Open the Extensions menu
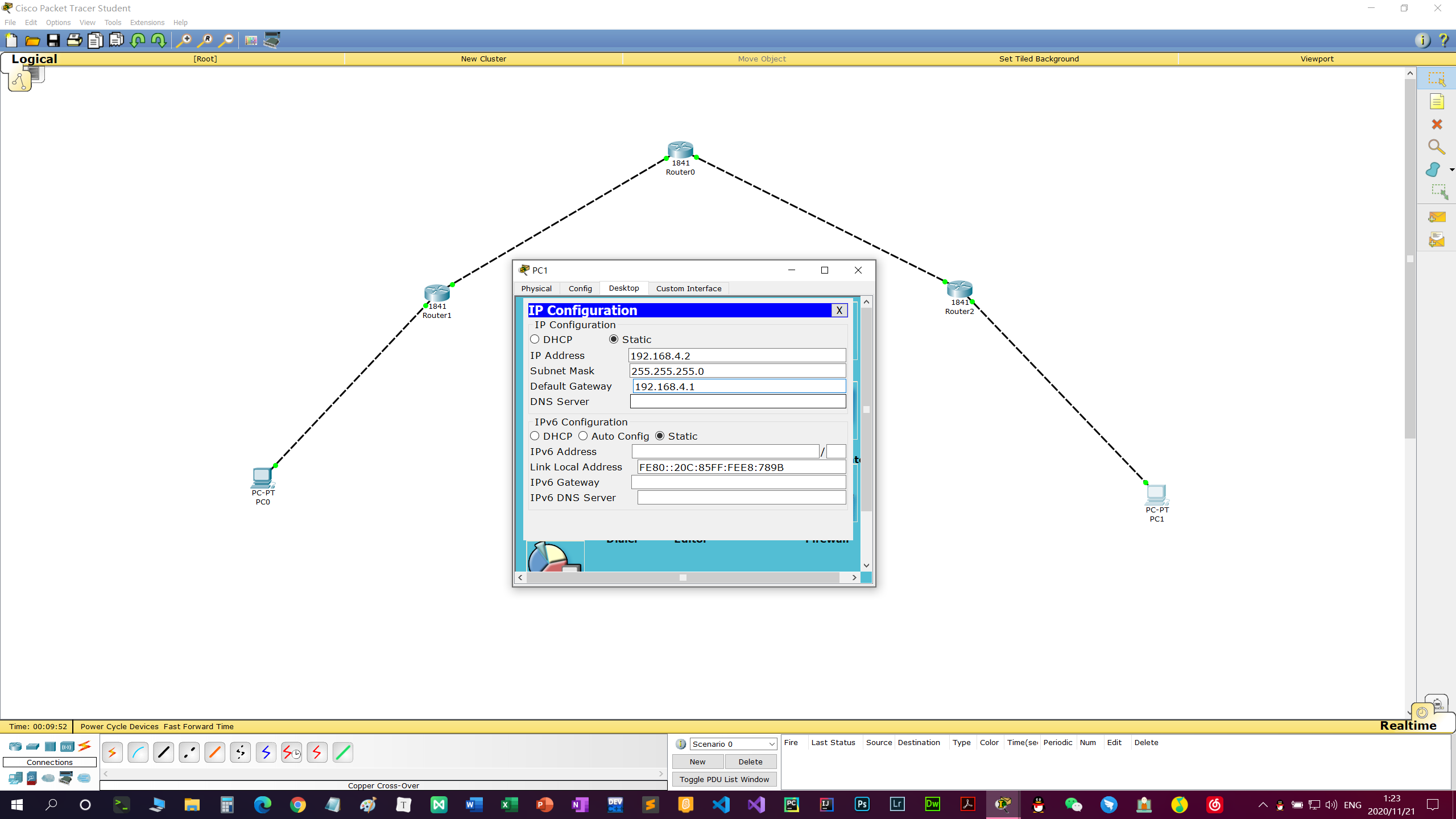 click(x=147, y=22)
